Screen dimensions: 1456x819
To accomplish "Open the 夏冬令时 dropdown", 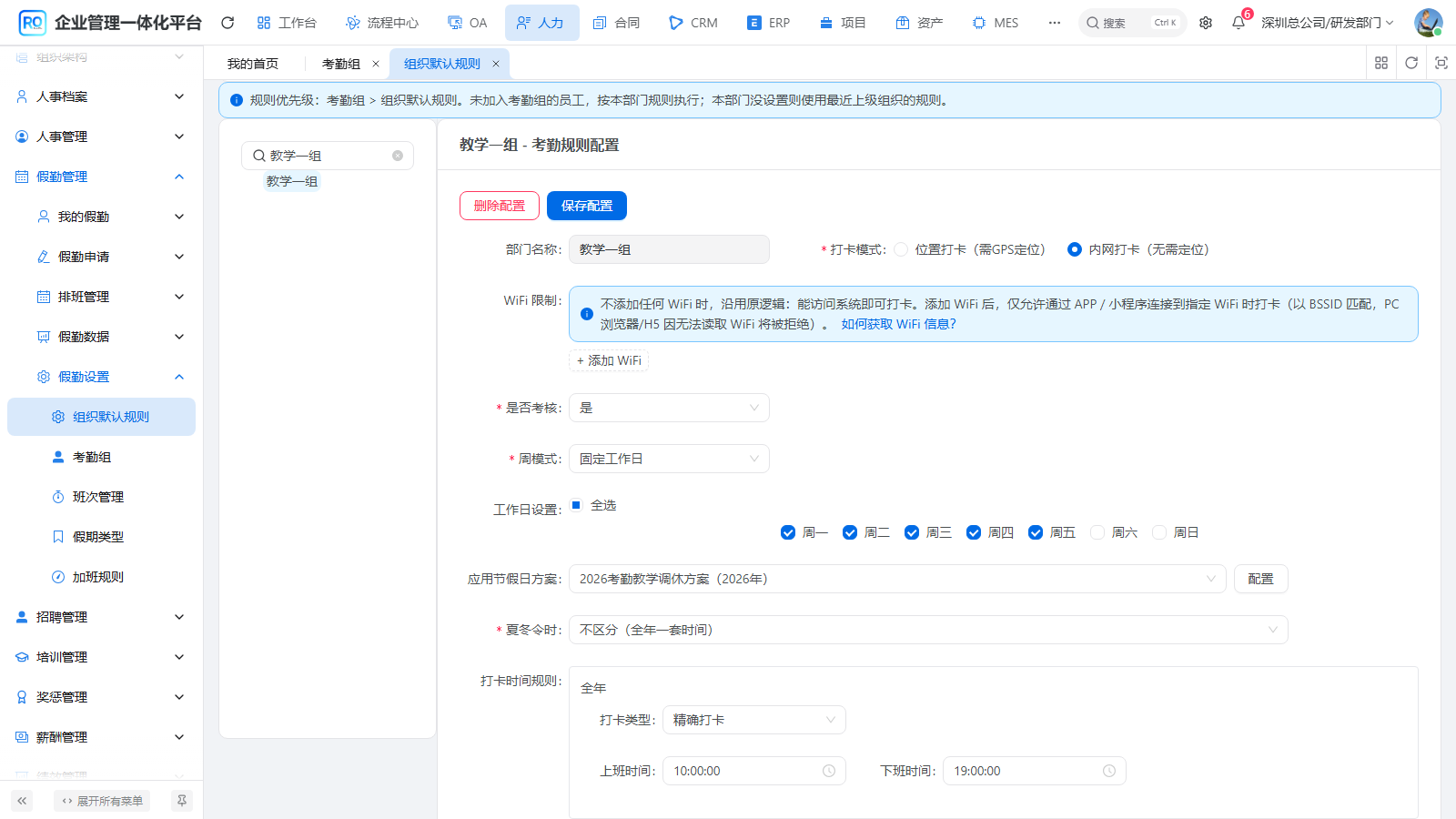I will (x=928, y=630).
